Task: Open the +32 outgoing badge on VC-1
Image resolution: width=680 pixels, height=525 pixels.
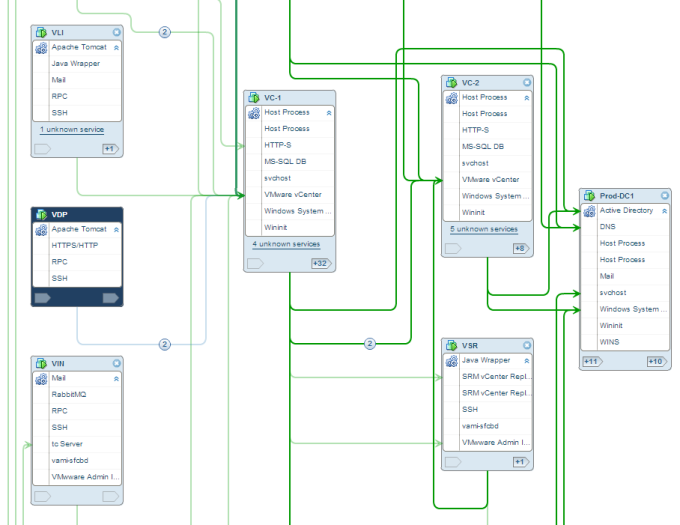Action: 321,264
